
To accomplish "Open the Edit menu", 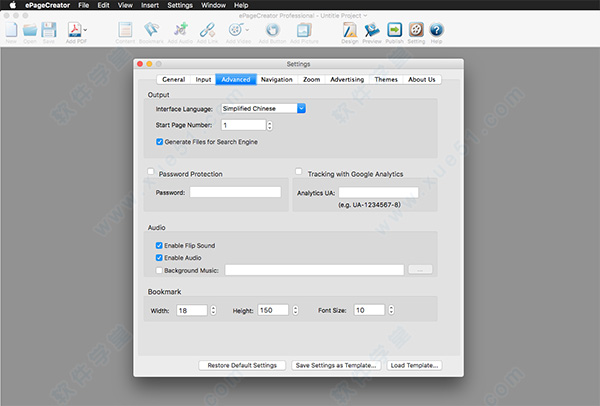I will coord(103,5).
